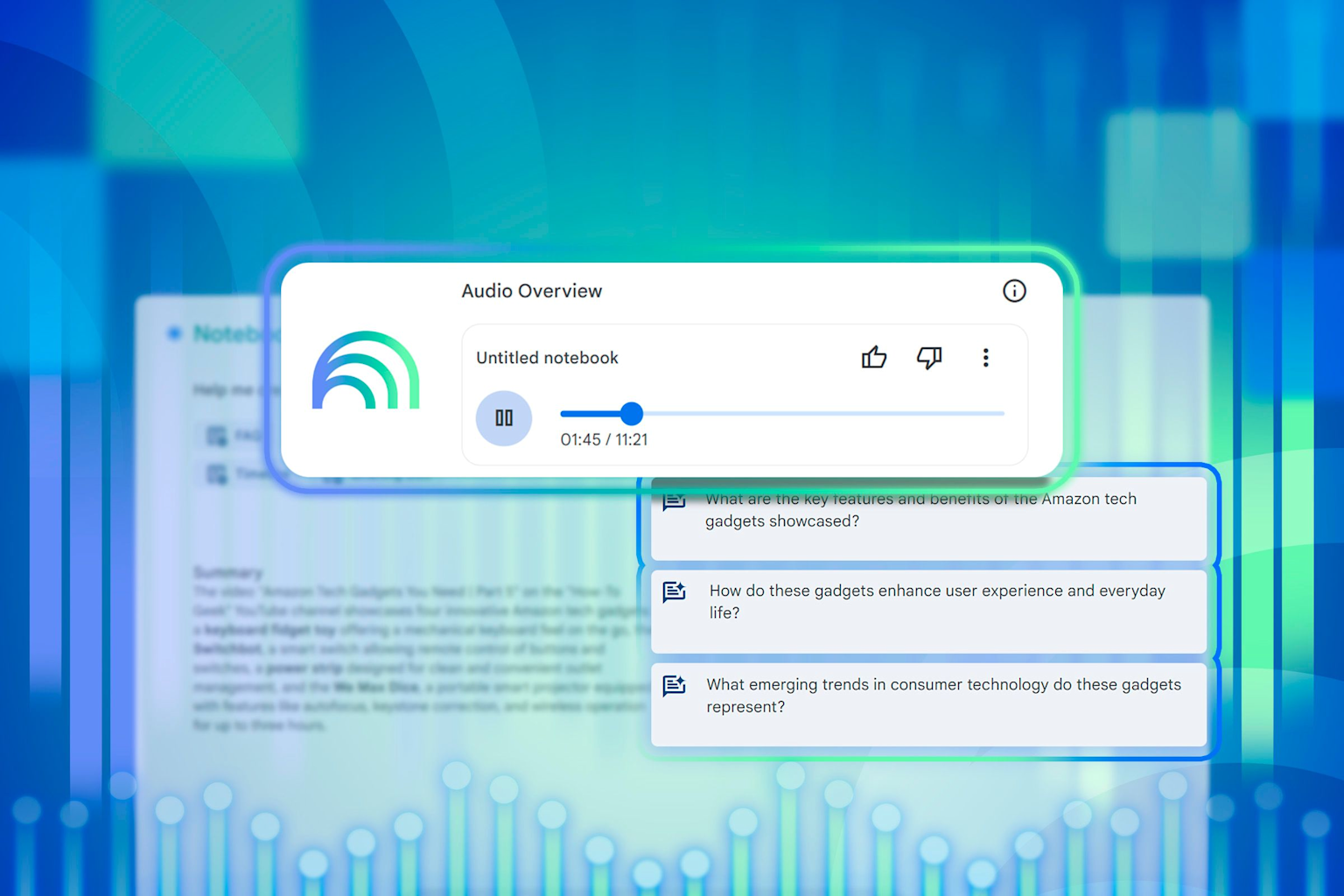Open the Audio Overview info icon

pos(1014,290)
